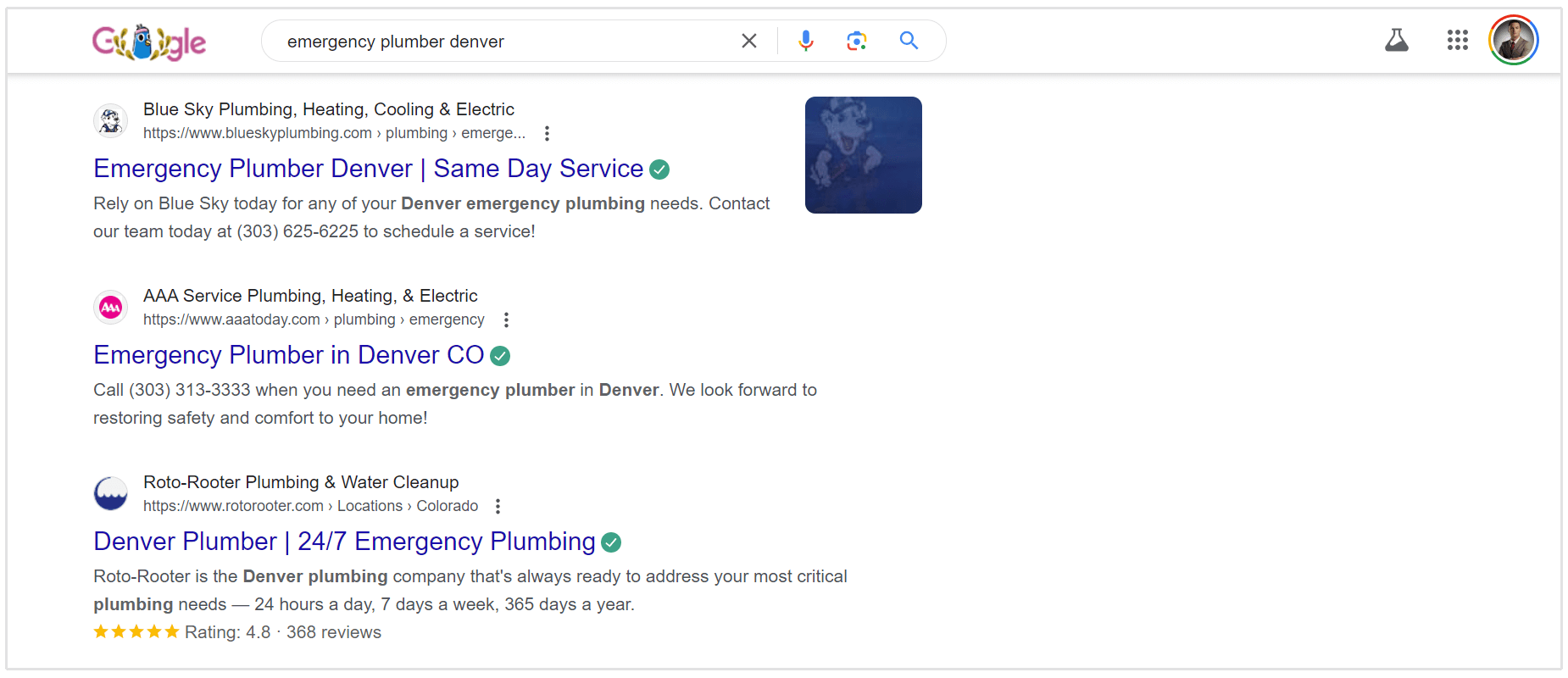Click the Blue Sky Plumbing favicon
Image resolution: width=1568 pixels, height=678 pixels.
[x=111, y=121]
